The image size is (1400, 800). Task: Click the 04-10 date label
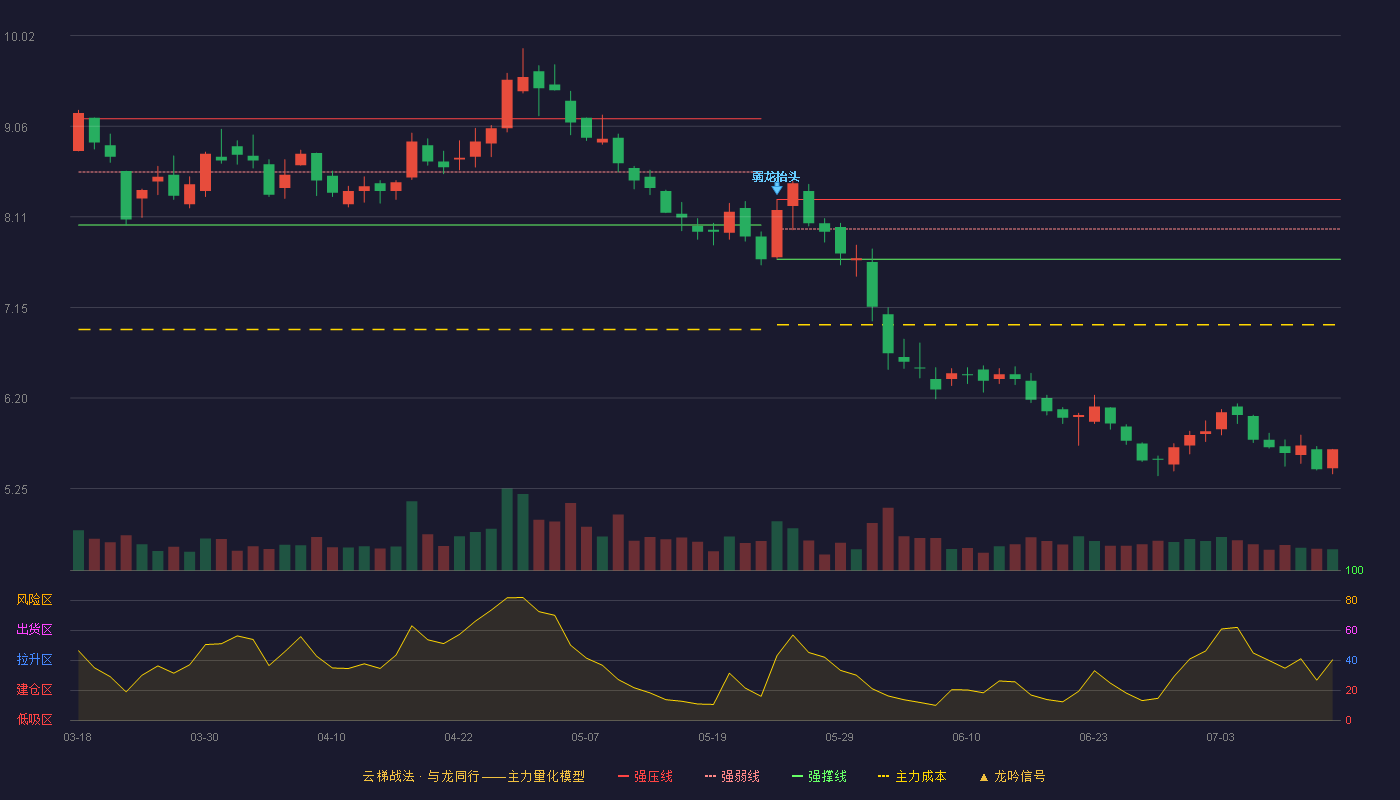click(331, 737)
